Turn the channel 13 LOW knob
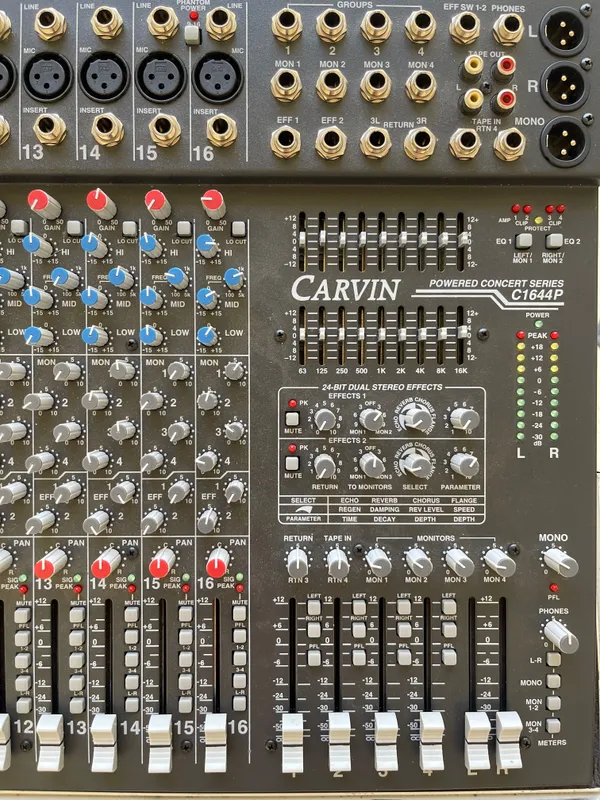Image resolution: width=600 pixels, height=800 pixels. pyautogui.click(x=39, y=336)
